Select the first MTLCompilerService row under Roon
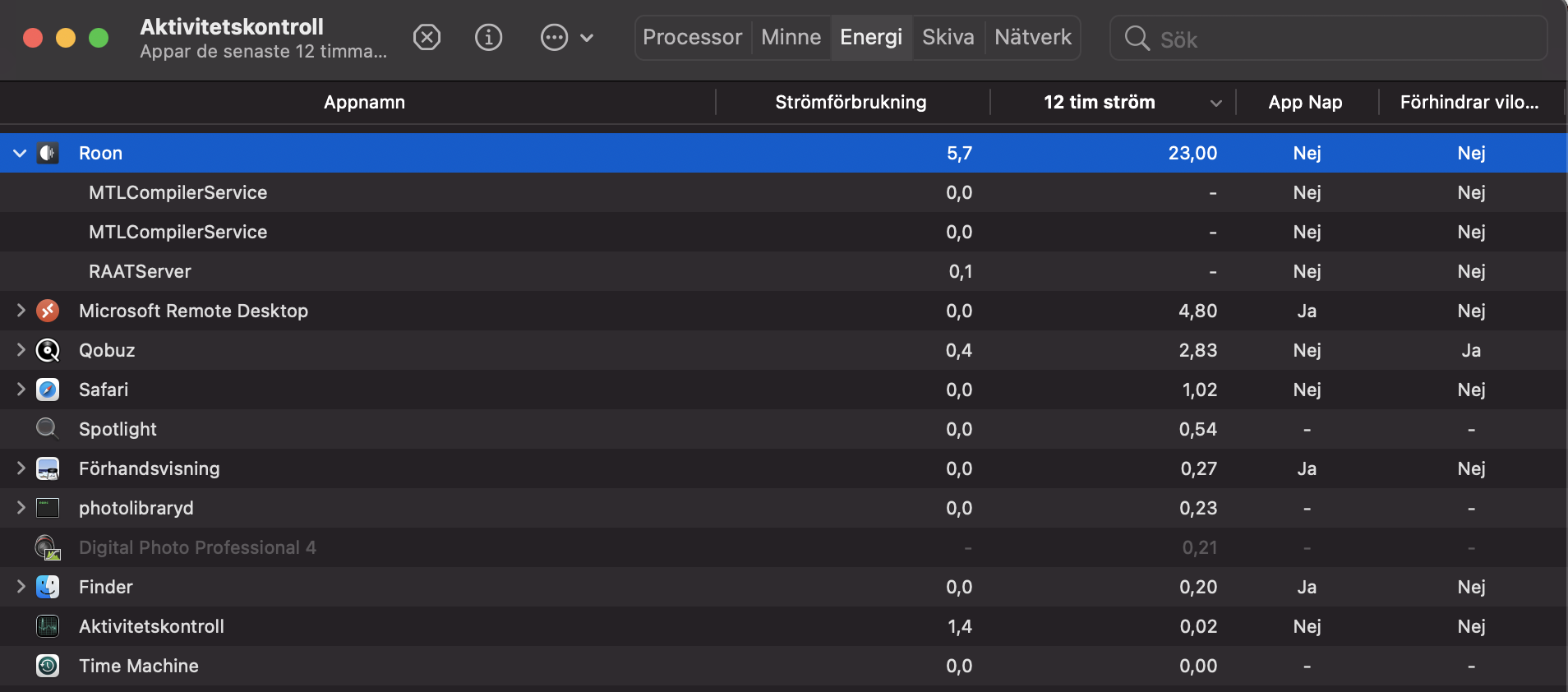This screenshot has height=692, width=1568. click(783, 192)
